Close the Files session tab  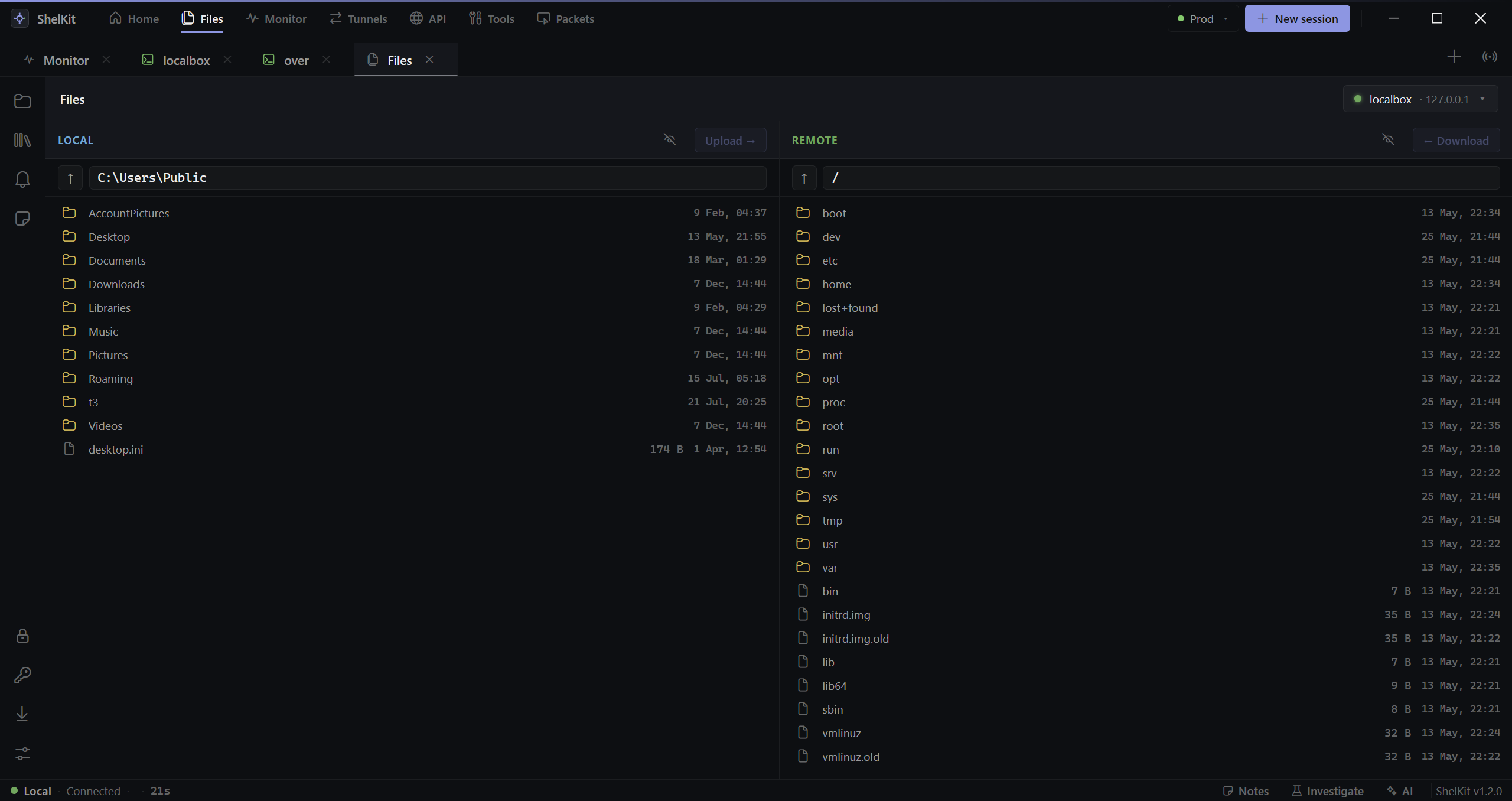coord(429,60)
